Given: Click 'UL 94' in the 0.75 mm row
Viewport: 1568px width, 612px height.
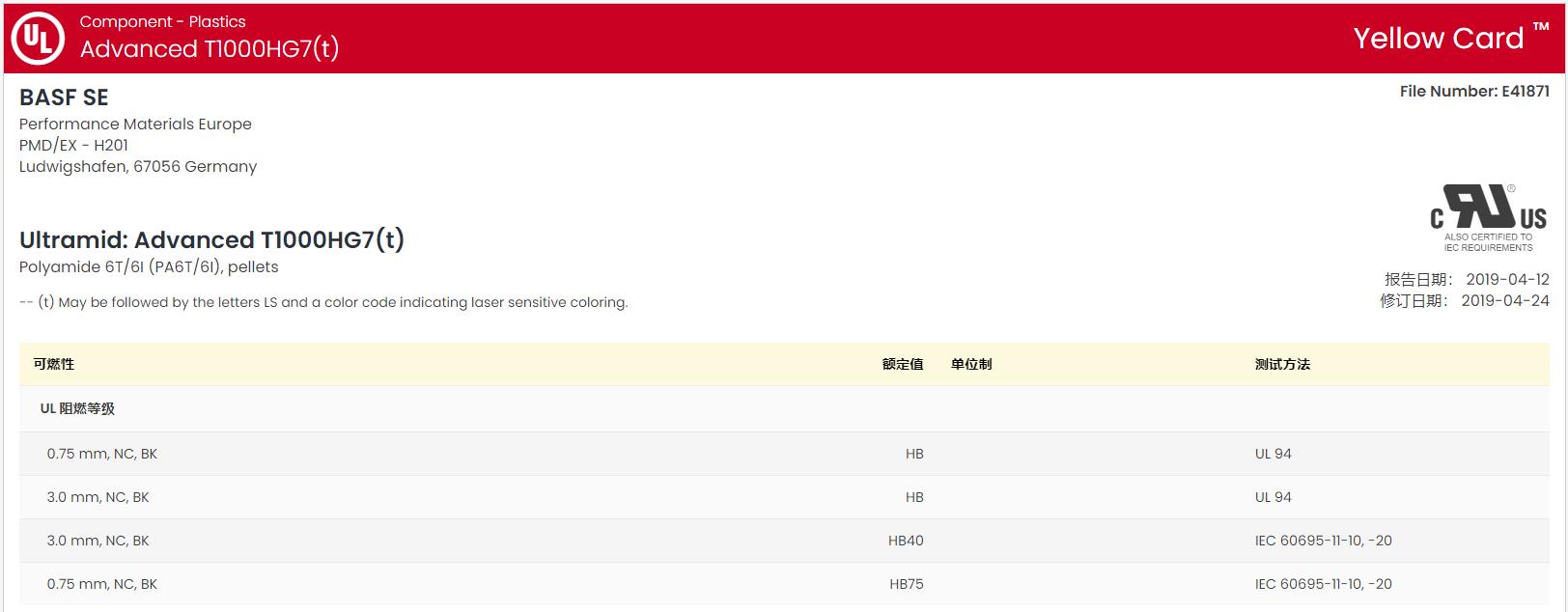Looking at the screenshot, I should click(1274, 454).
